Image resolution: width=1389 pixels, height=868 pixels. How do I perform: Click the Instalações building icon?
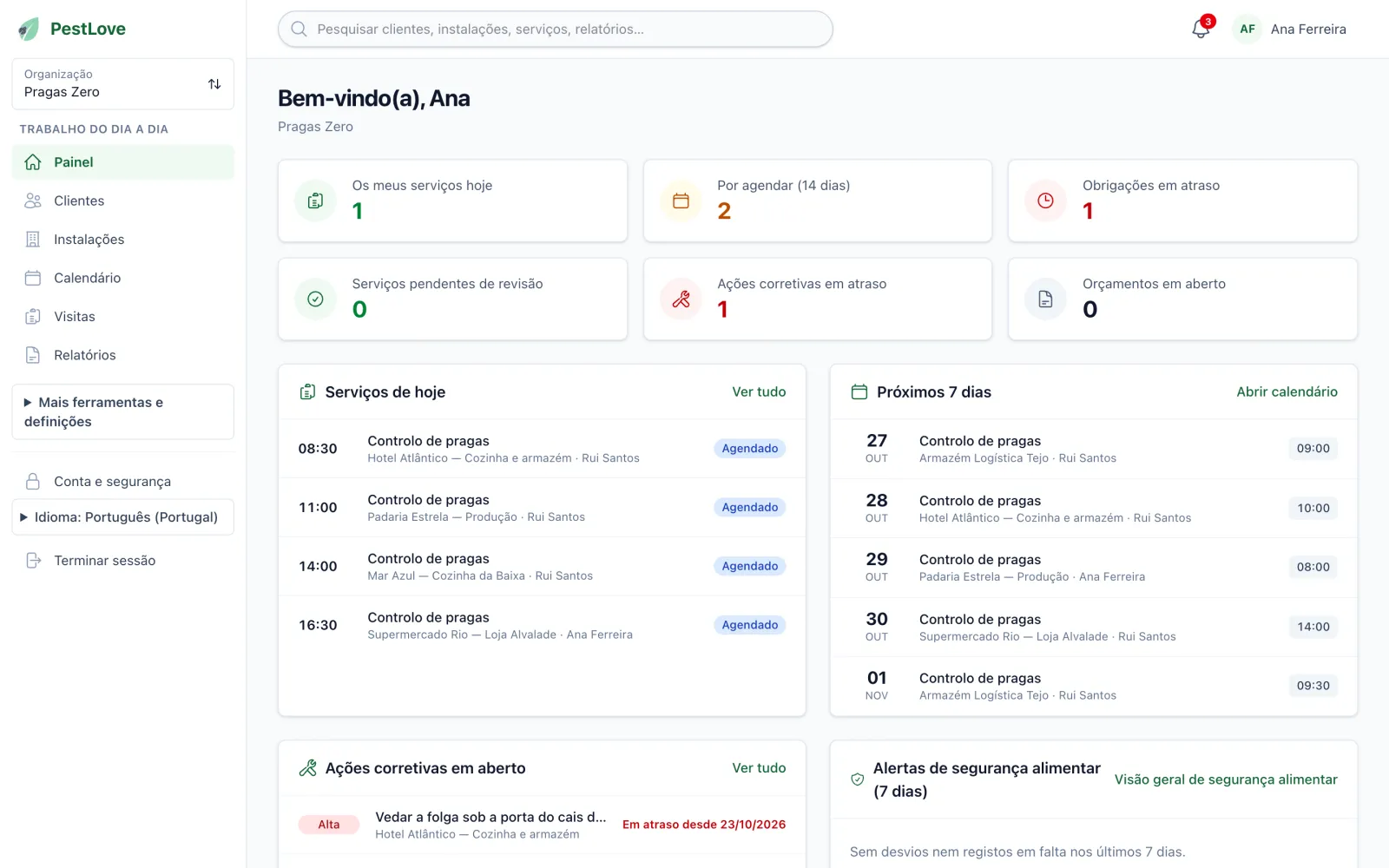pyautogui.click(x=33, y=240)
